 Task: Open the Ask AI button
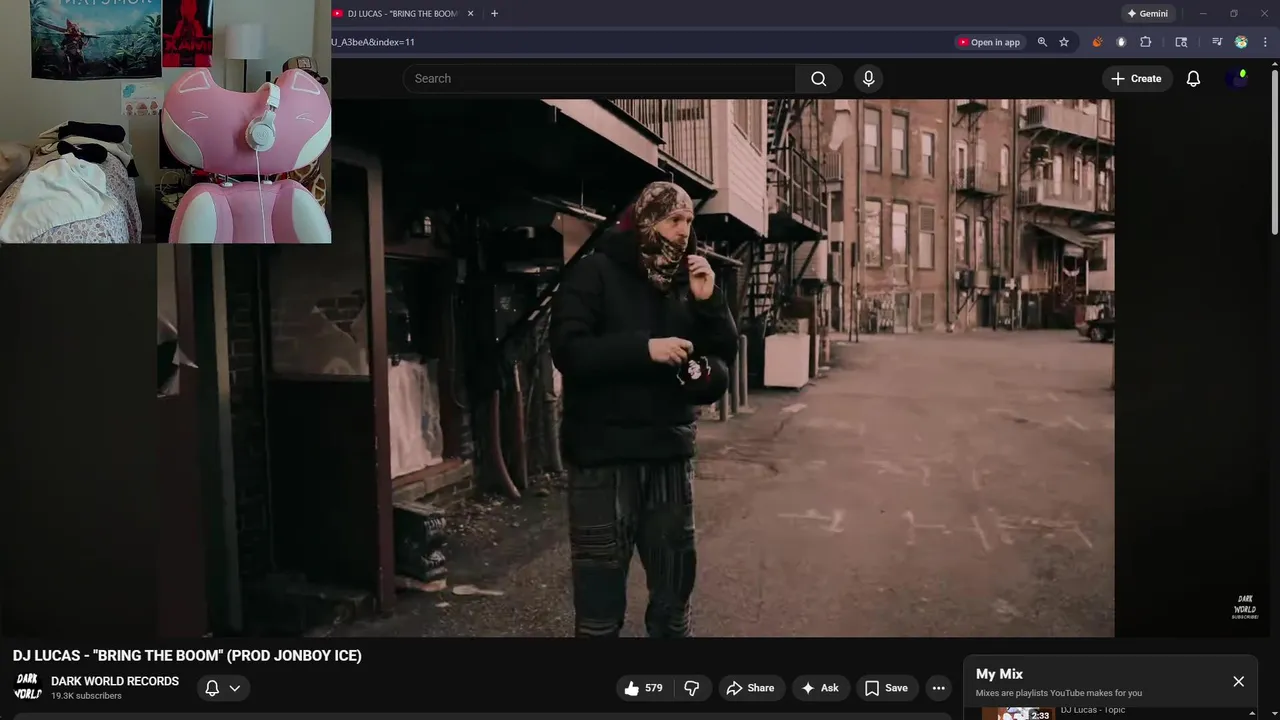[819, 688]
